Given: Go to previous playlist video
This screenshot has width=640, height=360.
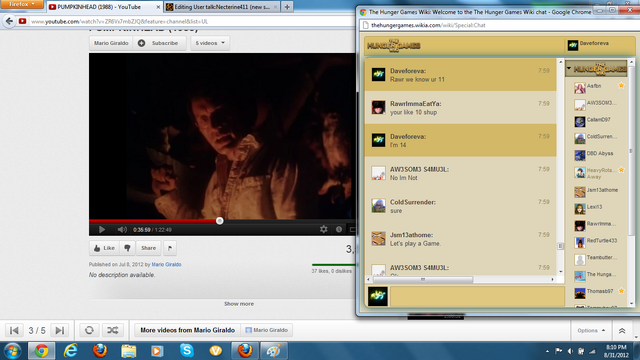Looking at the screenshot, I should tap(14, 330).
